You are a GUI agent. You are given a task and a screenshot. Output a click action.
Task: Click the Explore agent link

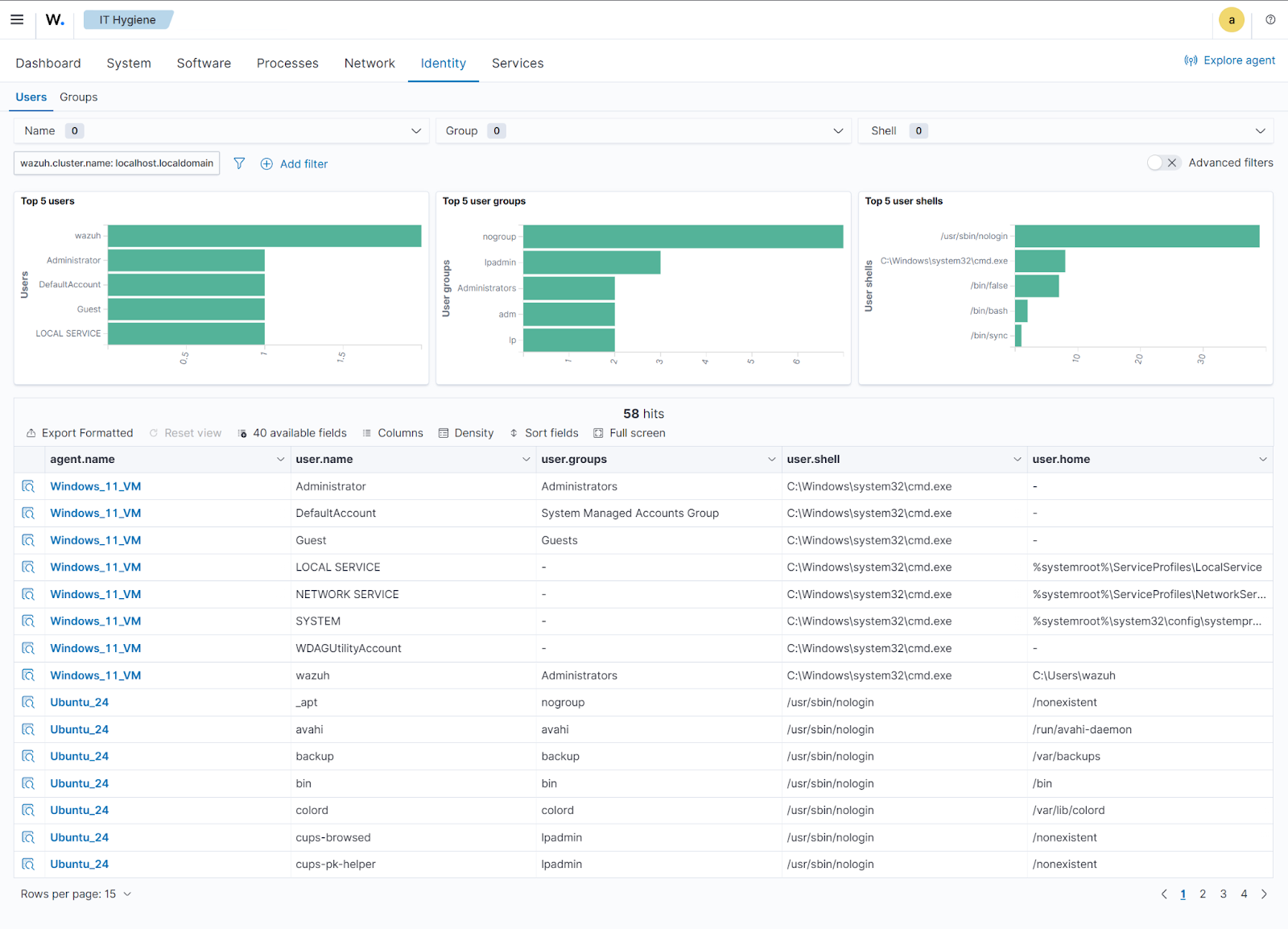tap(1239, 60)
